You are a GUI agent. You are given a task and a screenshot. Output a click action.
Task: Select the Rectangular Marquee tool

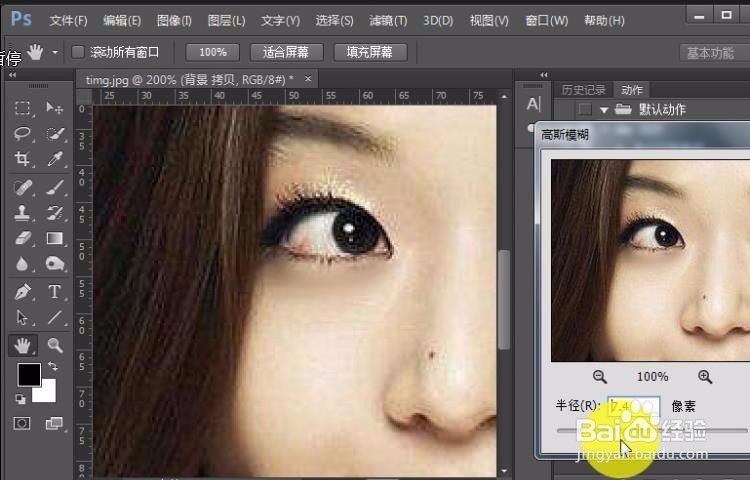(x=22, y=108)
